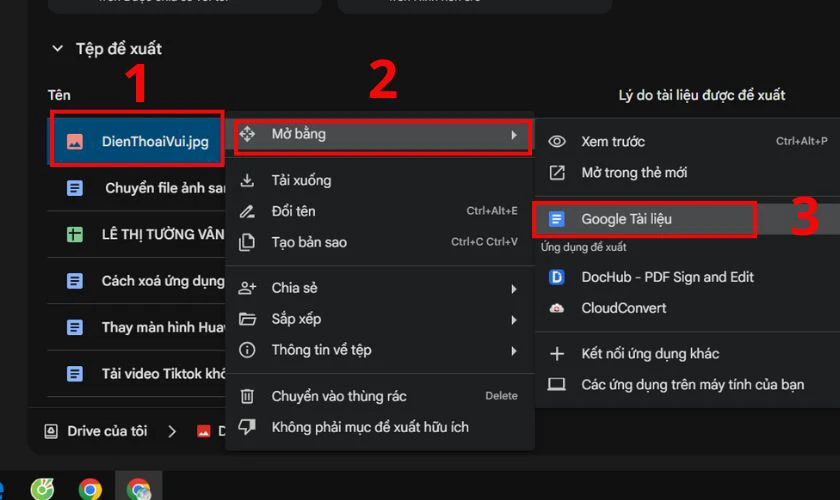Collapse the Tệp đề xuất section chevron
840x500 pixels.
pyautogui.click(x=57, y=49)
